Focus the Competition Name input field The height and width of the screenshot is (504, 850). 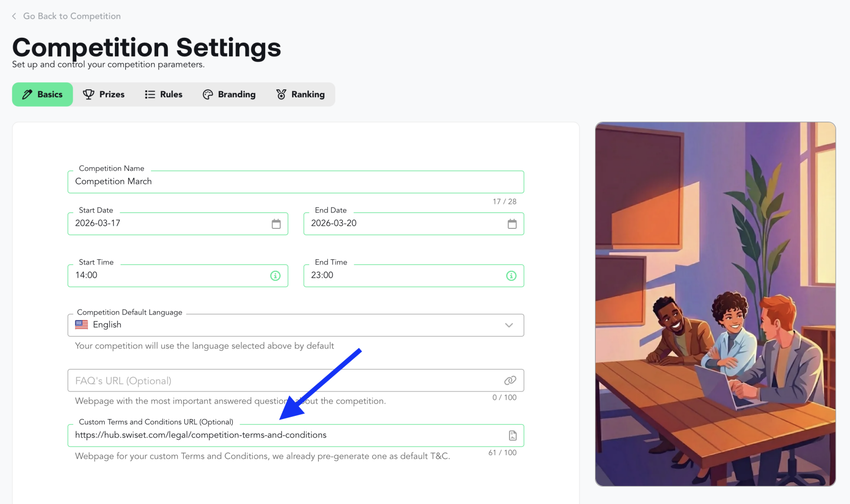tap(296, 182)
